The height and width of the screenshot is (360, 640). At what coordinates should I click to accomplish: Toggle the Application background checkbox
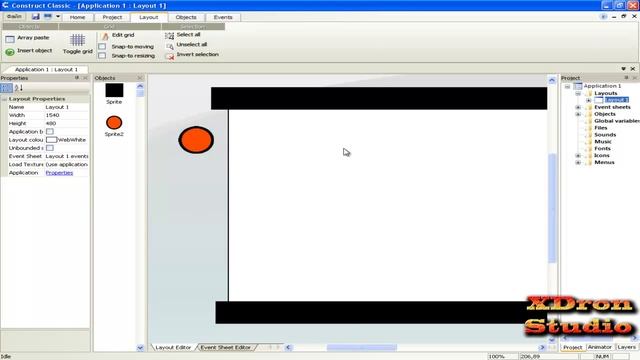tap(50, 131)
